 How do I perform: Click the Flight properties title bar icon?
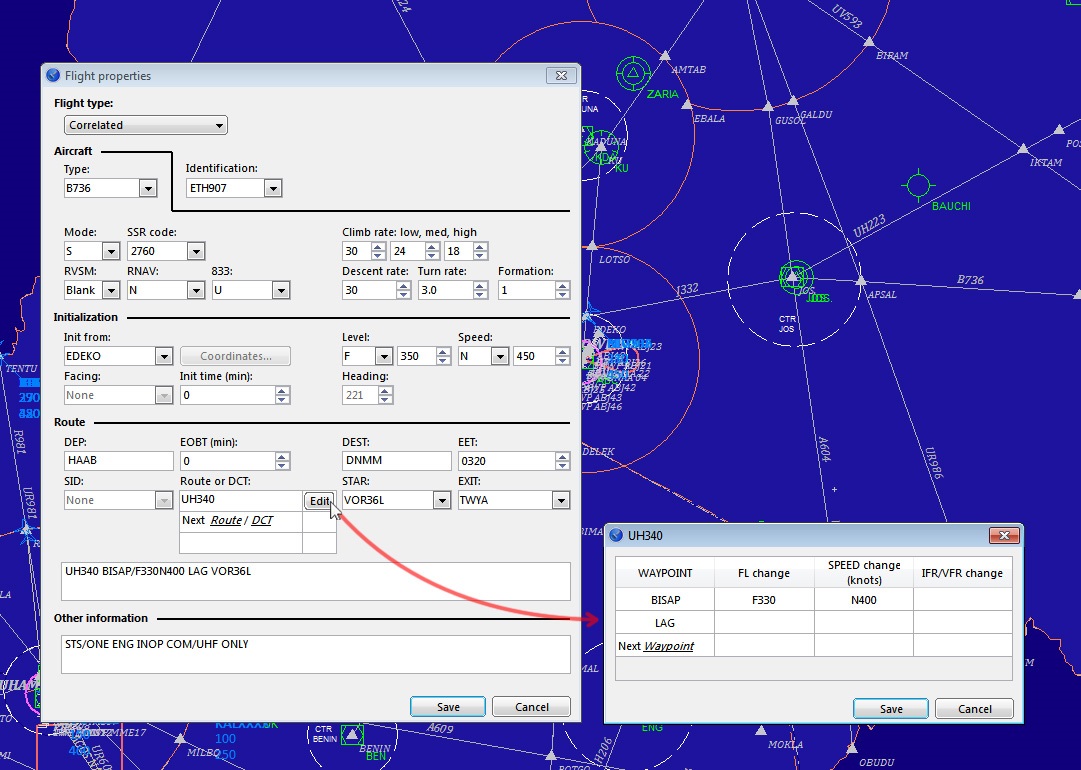(53, 75)
